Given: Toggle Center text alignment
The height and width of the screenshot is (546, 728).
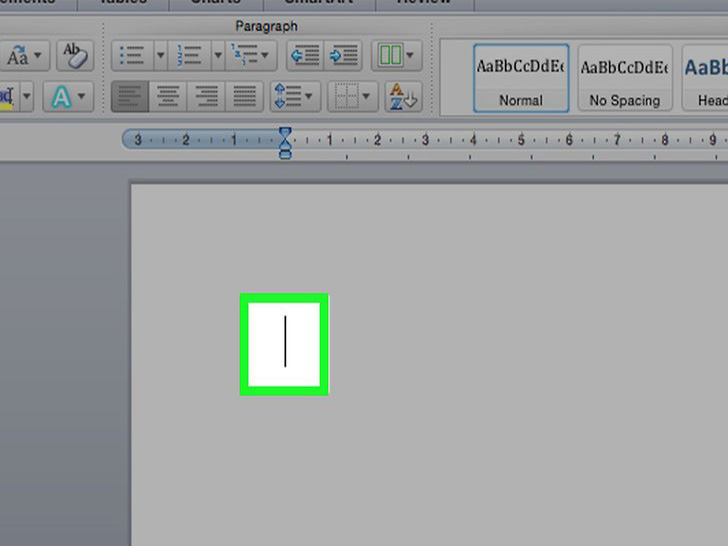Looking at the screenshot, I should click(168, 97).
